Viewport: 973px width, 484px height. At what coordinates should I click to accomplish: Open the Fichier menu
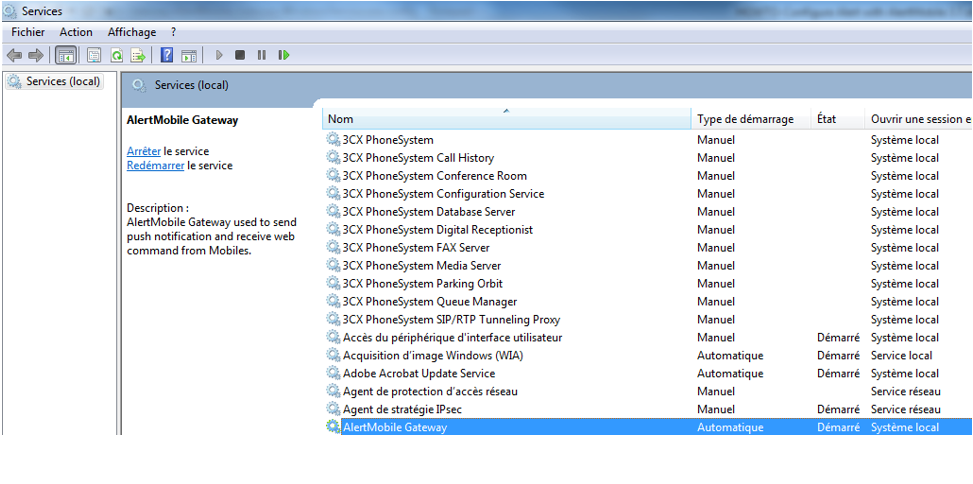click(x=28, y=32)
